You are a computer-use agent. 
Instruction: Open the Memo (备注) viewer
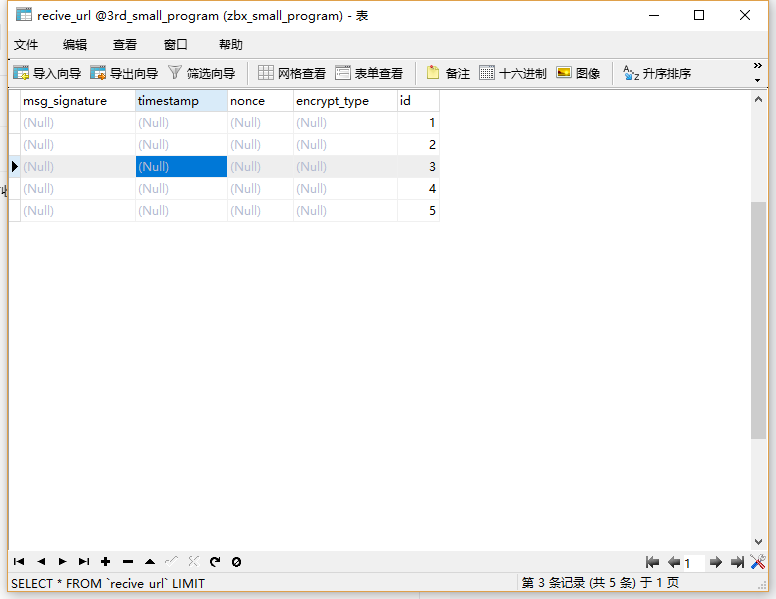point(448,73)
